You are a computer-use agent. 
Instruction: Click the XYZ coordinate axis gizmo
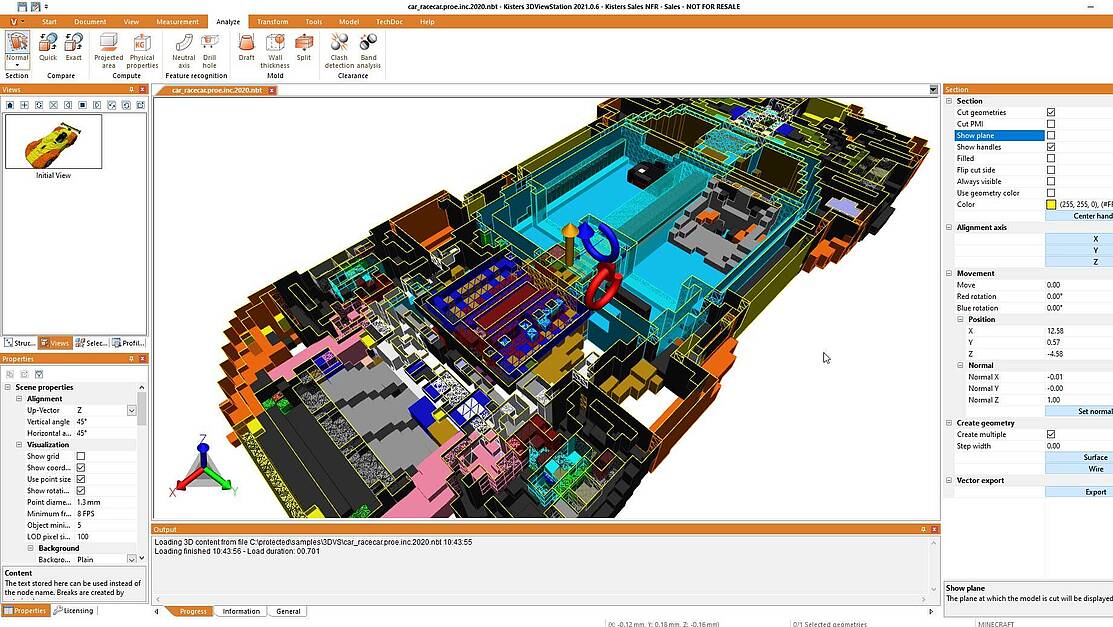(203, 466)
